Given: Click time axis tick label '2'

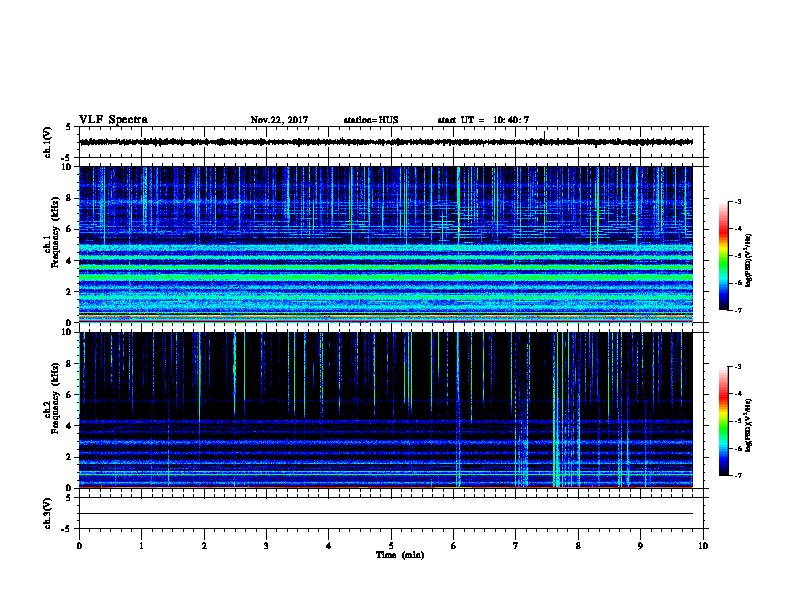Looking at the screenshot, I should (x=204, y=546).
